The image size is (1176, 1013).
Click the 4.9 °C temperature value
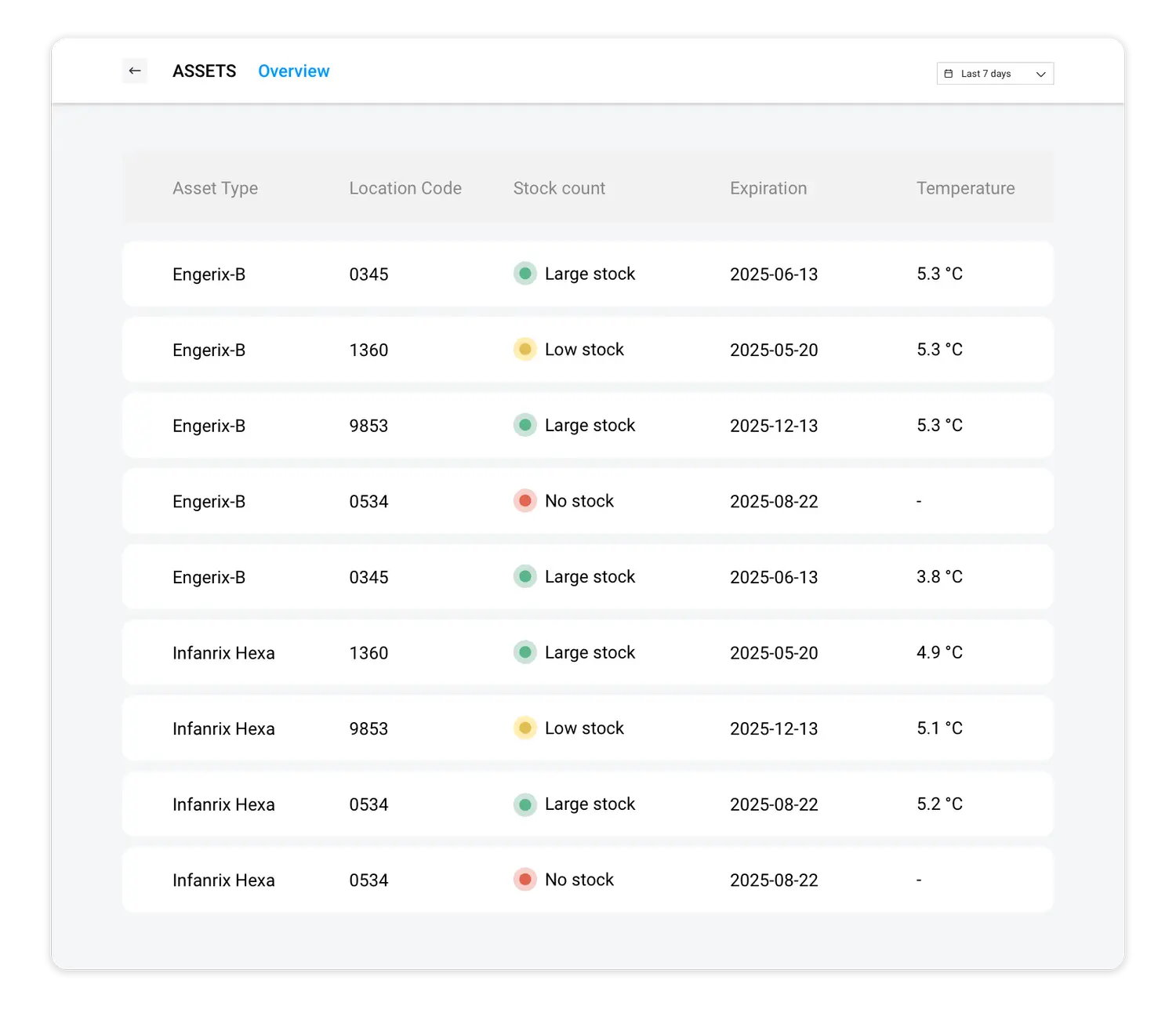[x=939, y=652]
